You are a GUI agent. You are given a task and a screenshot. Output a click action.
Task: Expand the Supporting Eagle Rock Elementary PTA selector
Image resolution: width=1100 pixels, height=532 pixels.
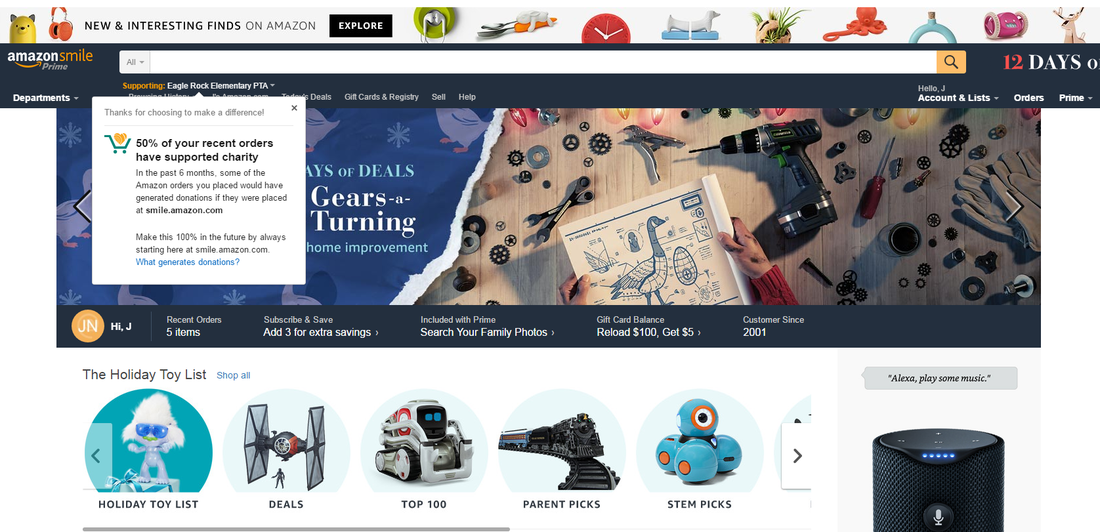pyautogui.click(x=199, y=86)
